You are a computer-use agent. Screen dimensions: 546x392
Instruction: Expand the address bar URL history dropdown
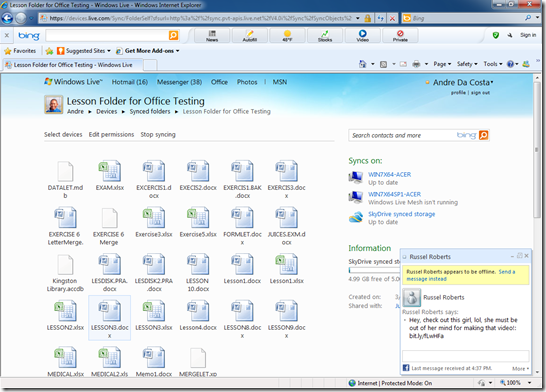[358, 18]
